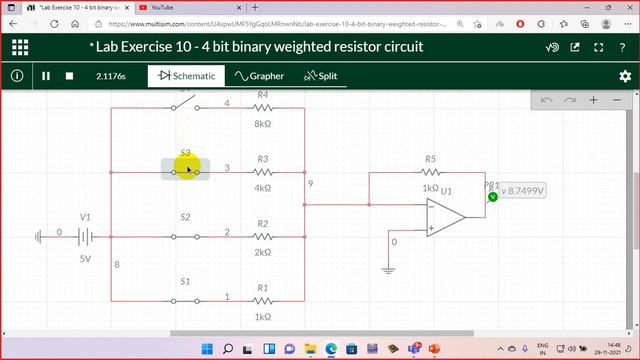The height and width of the screenshot is (360, 640).
Task: Undo the last schematic action
Action: [547, 100]
